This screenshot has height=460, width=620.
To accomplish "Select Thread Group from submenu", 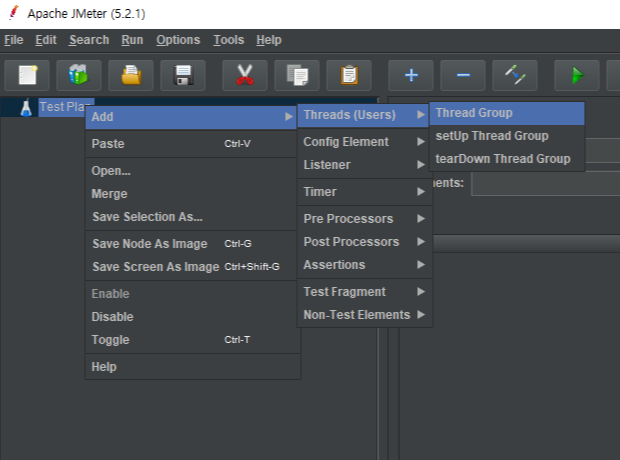I will 507,113.
